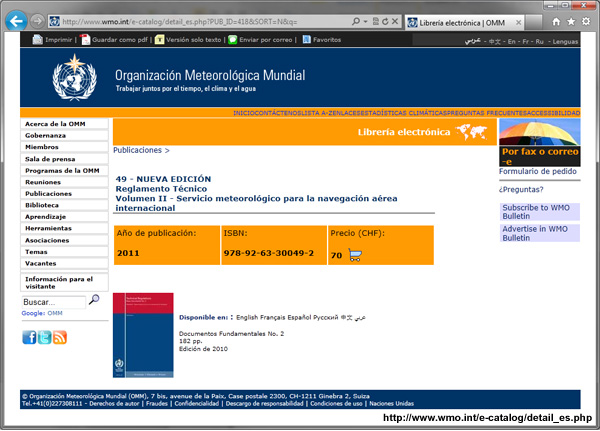Viewport: 600px width, 431px height.
Task: Open browser Tools gear icon
Action: pyautogui.click(x=586, y=21)
